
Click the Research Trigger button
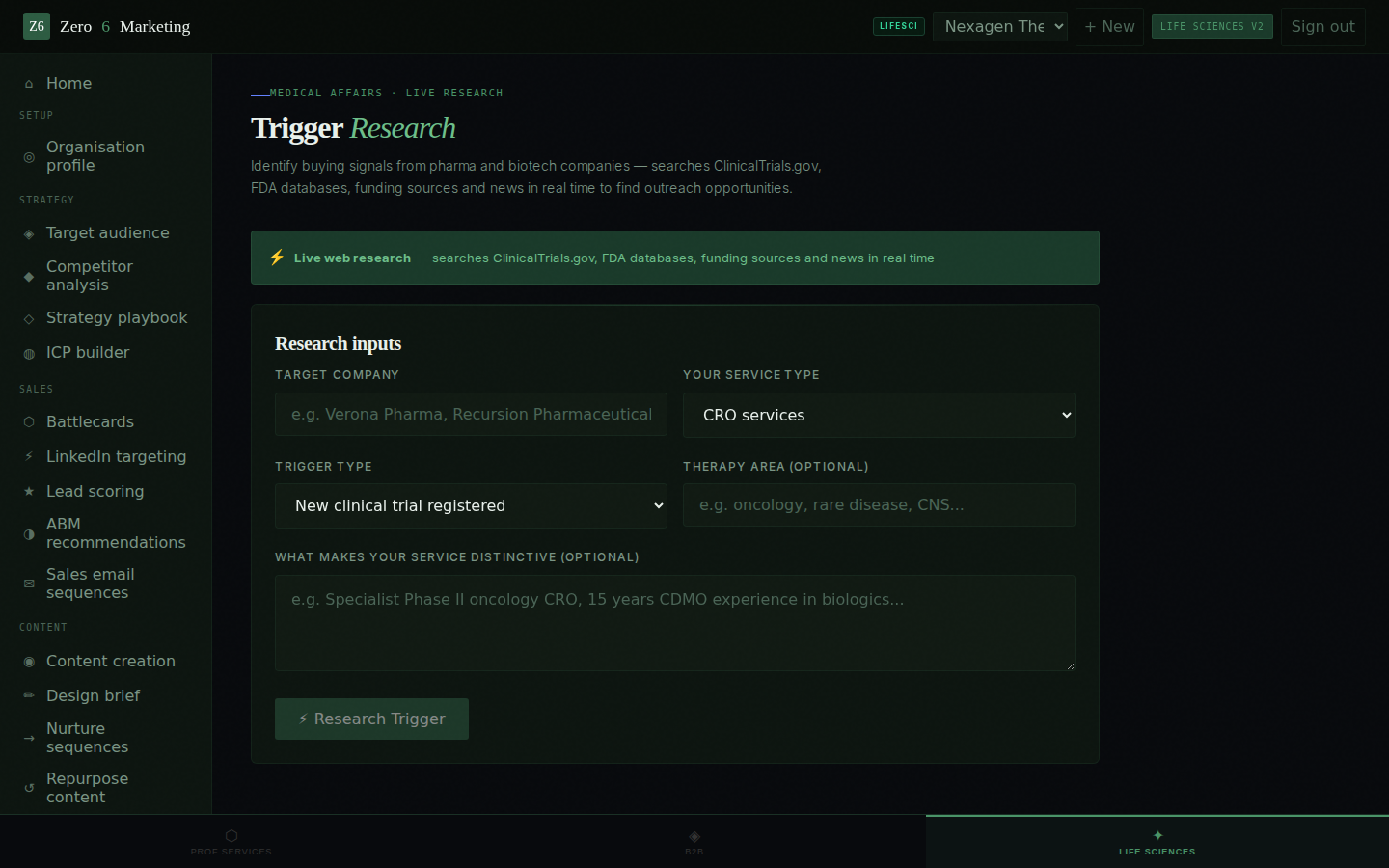(x=371, y=719)
